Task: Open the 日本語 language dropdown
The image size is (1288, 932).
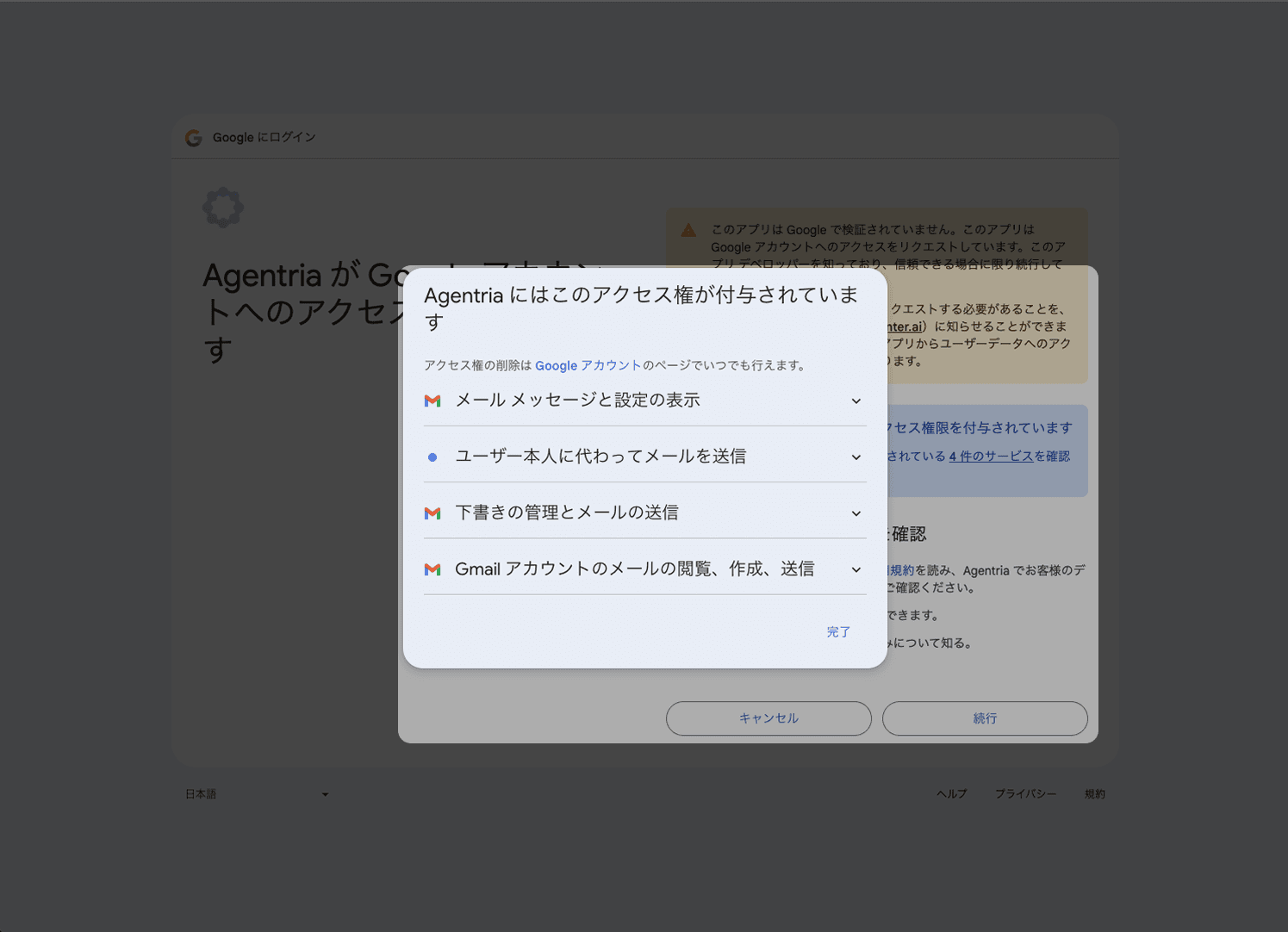Action: click(257, 794)
